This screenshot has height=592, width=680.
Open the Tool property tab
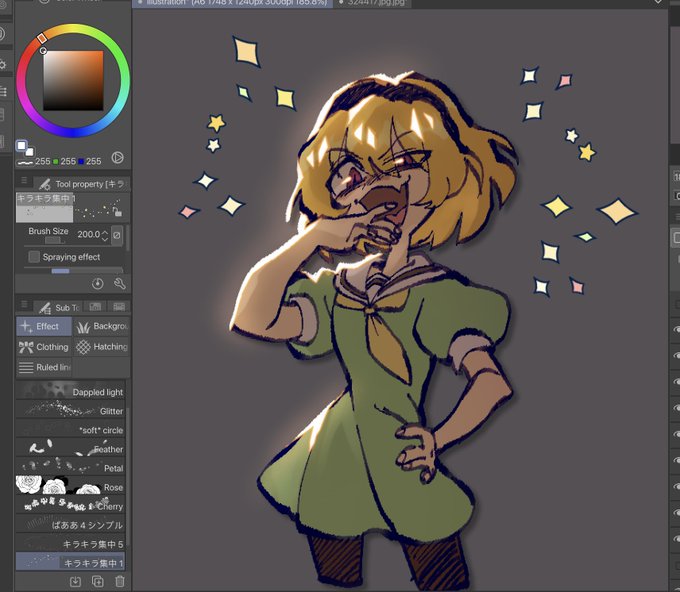(81, 184)
